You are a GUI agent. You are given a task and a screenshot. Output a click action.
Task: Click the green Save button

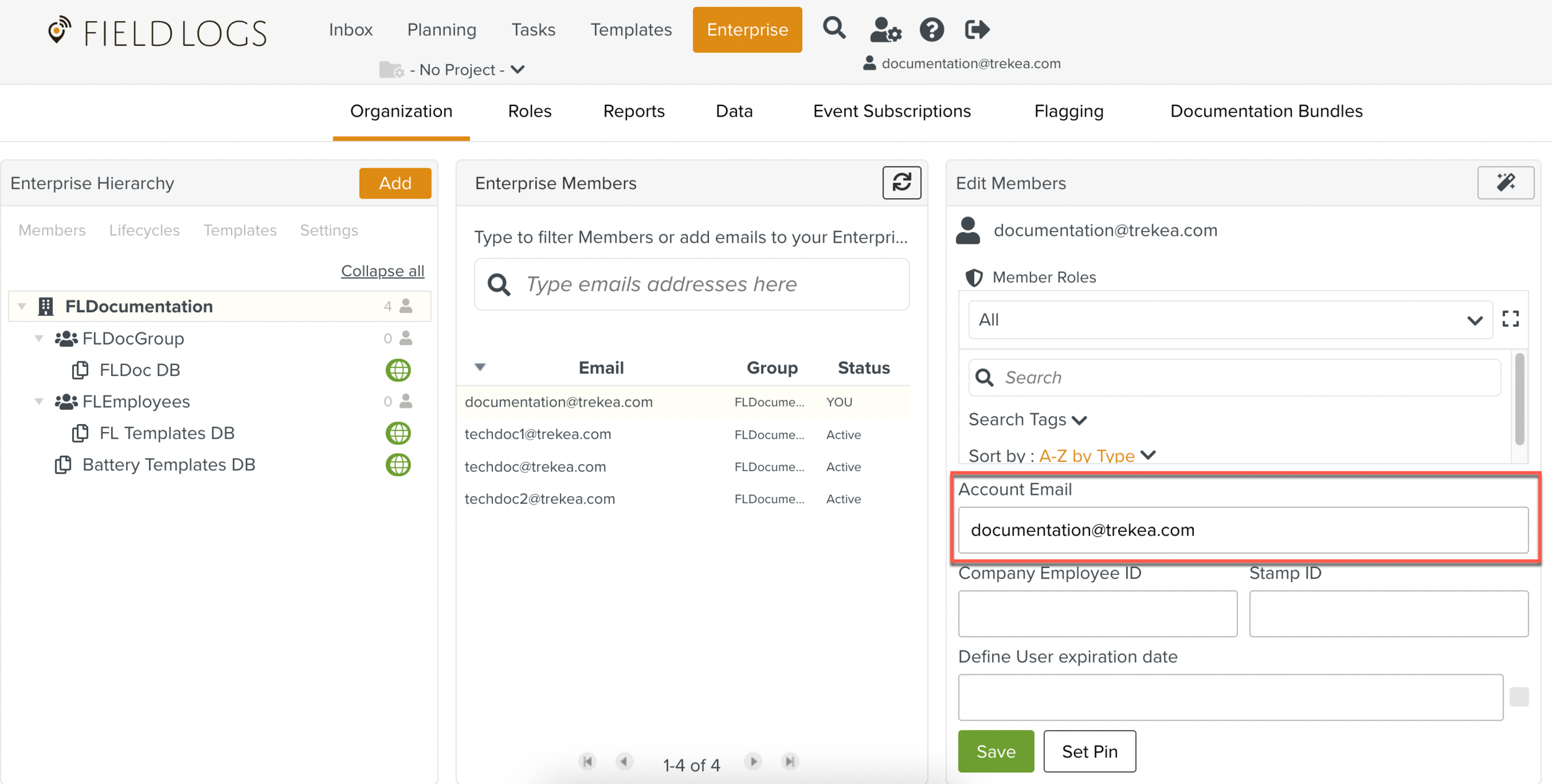coord(996,751)
